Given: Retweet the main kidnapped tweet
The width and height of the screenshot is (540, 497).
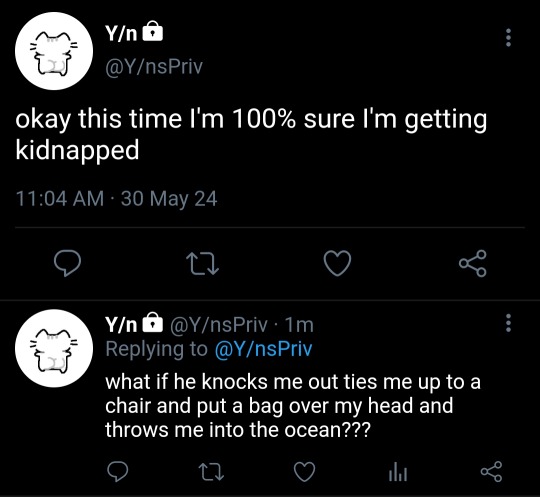Looking at the screenshot, I should 202,264.
